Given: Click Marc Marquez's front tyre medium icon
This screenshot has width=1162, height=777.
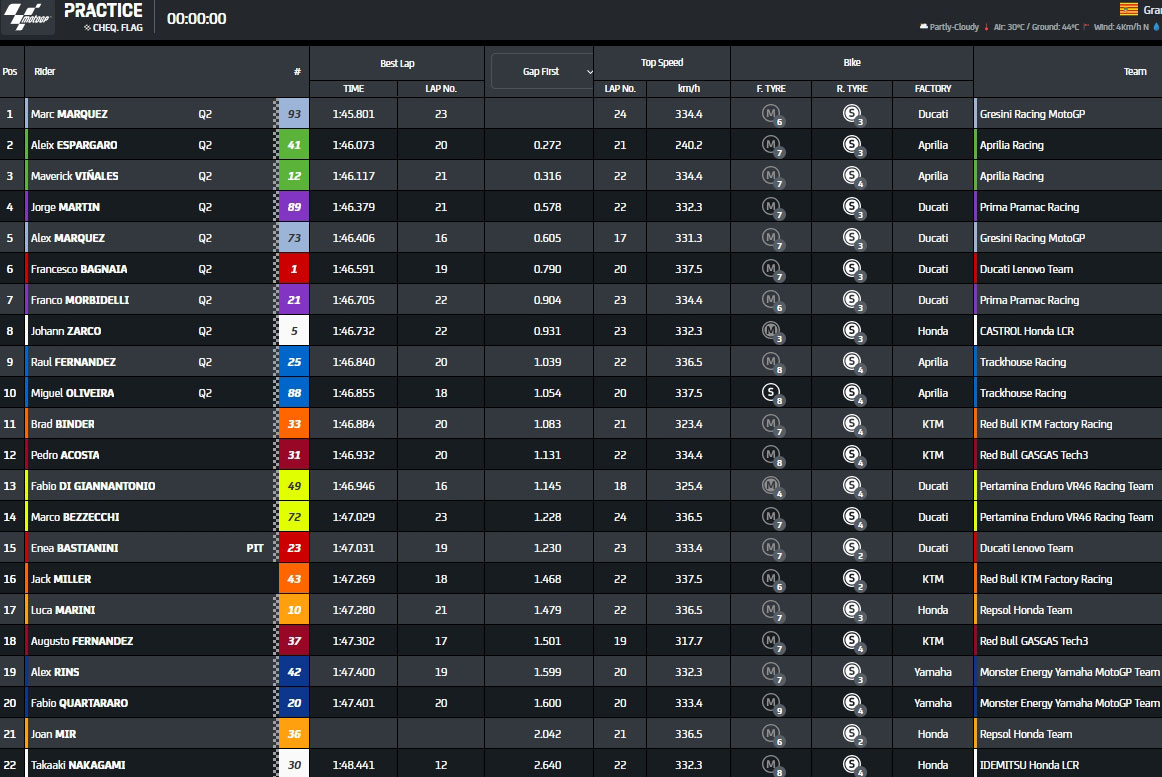Looking at the screenshot, I should [x=771, y=115].
